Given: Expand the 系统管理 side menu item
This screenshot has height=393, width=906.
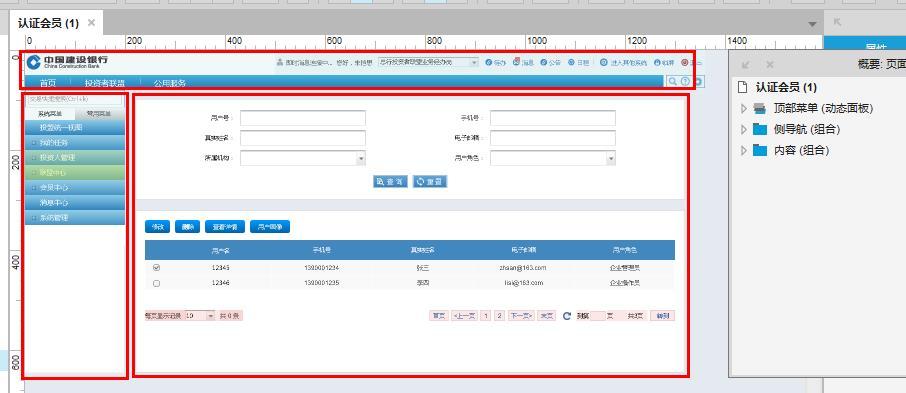Looking at the screenshot, I should coord(75,218).
